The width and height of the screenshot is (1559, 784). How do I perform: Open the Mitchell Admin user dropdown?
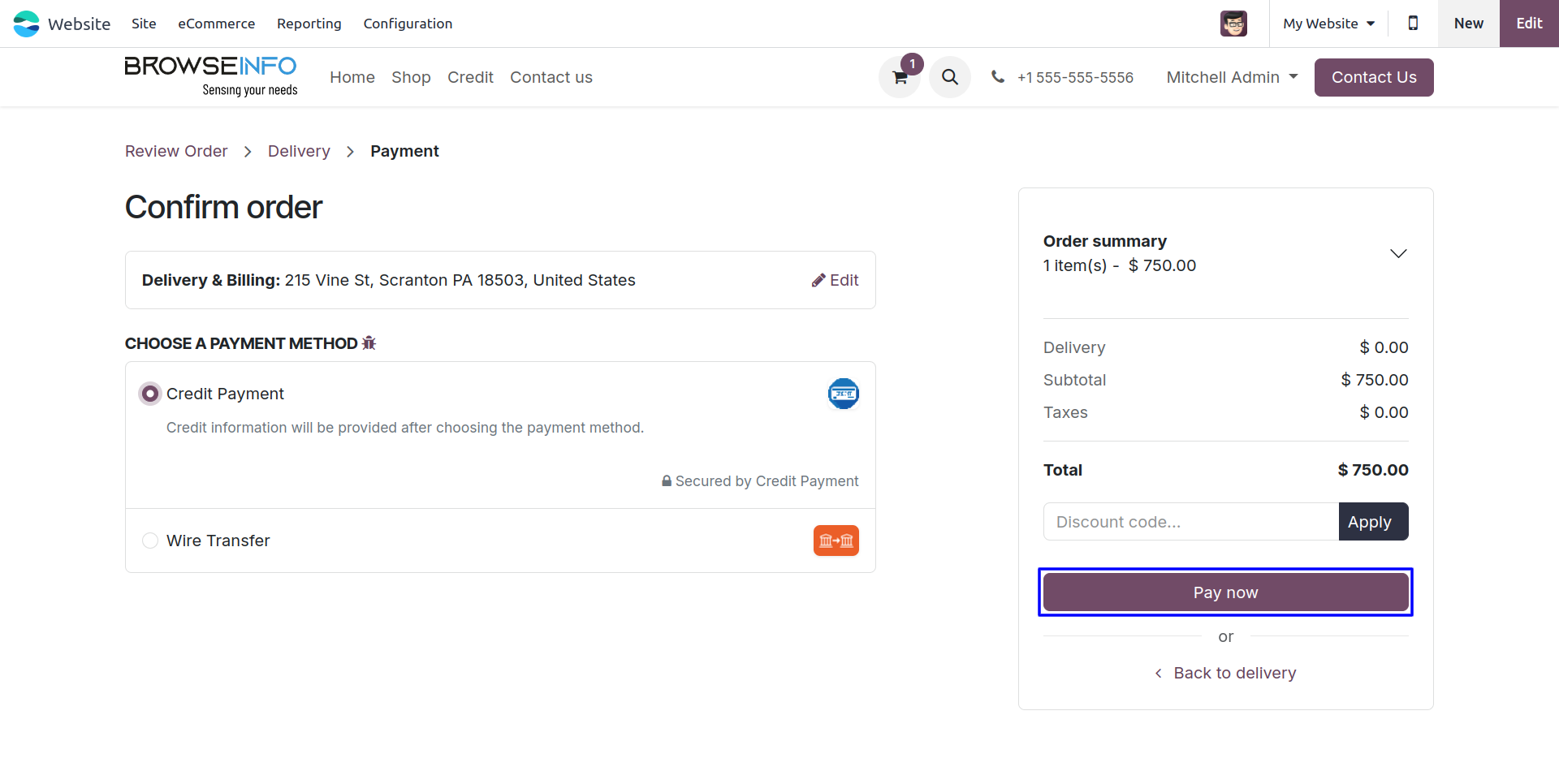point(1232,77)
